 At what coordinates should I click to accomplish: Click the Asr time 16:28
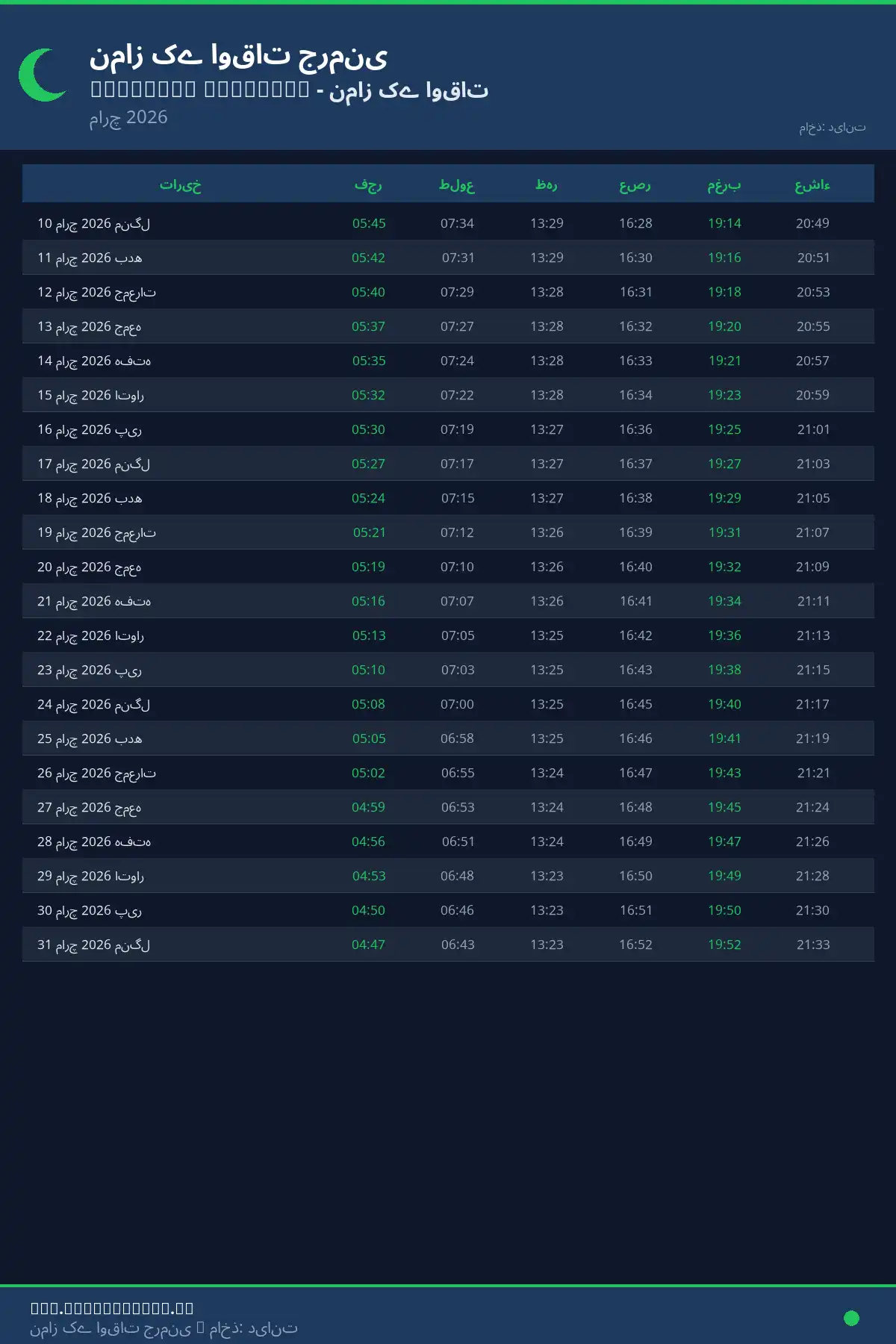tap(635, 223)
